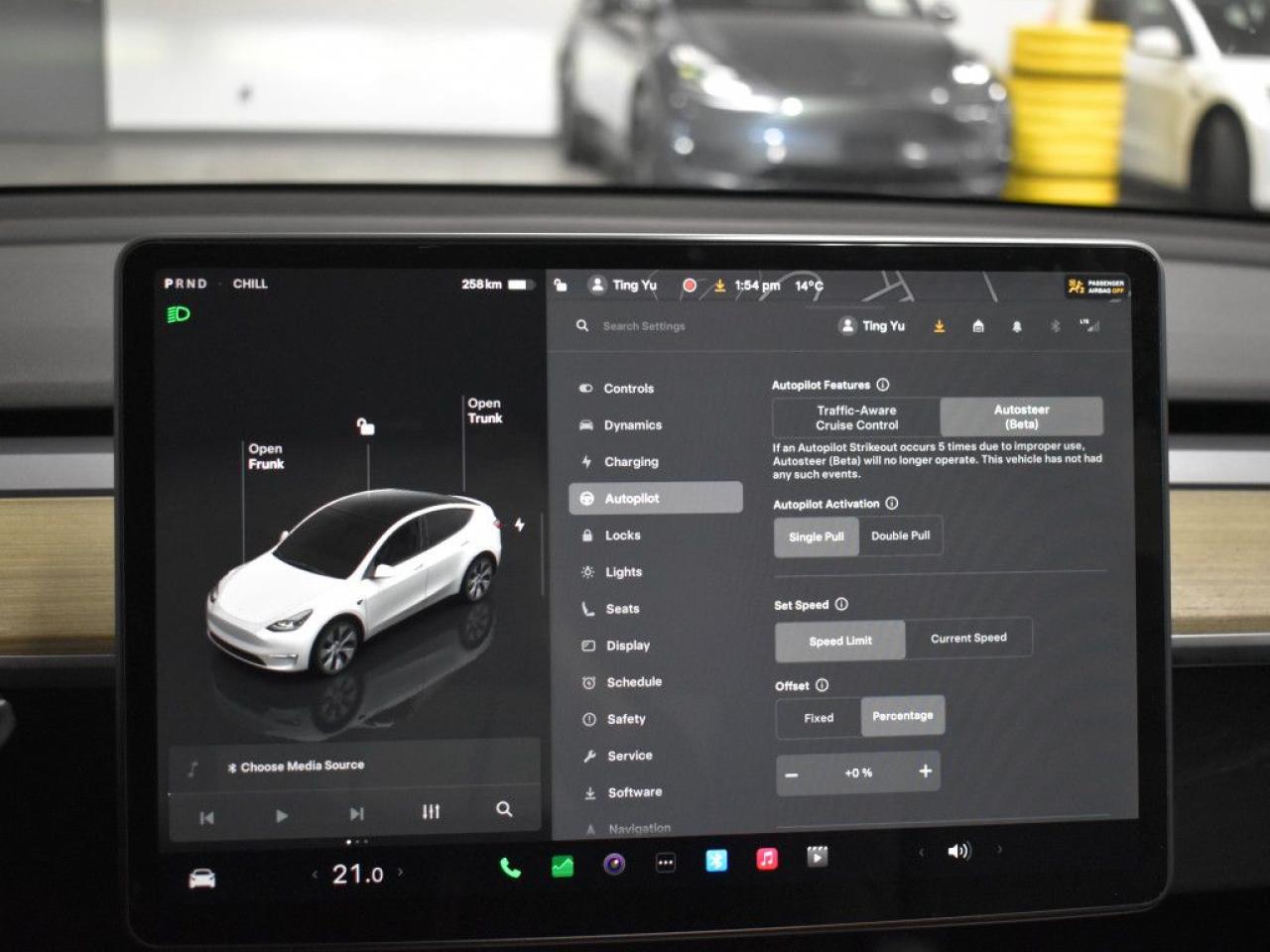The width and height of the screenshot is (1270, 952).
Task: Decrease offset with minus button
Action: [792, 774]
